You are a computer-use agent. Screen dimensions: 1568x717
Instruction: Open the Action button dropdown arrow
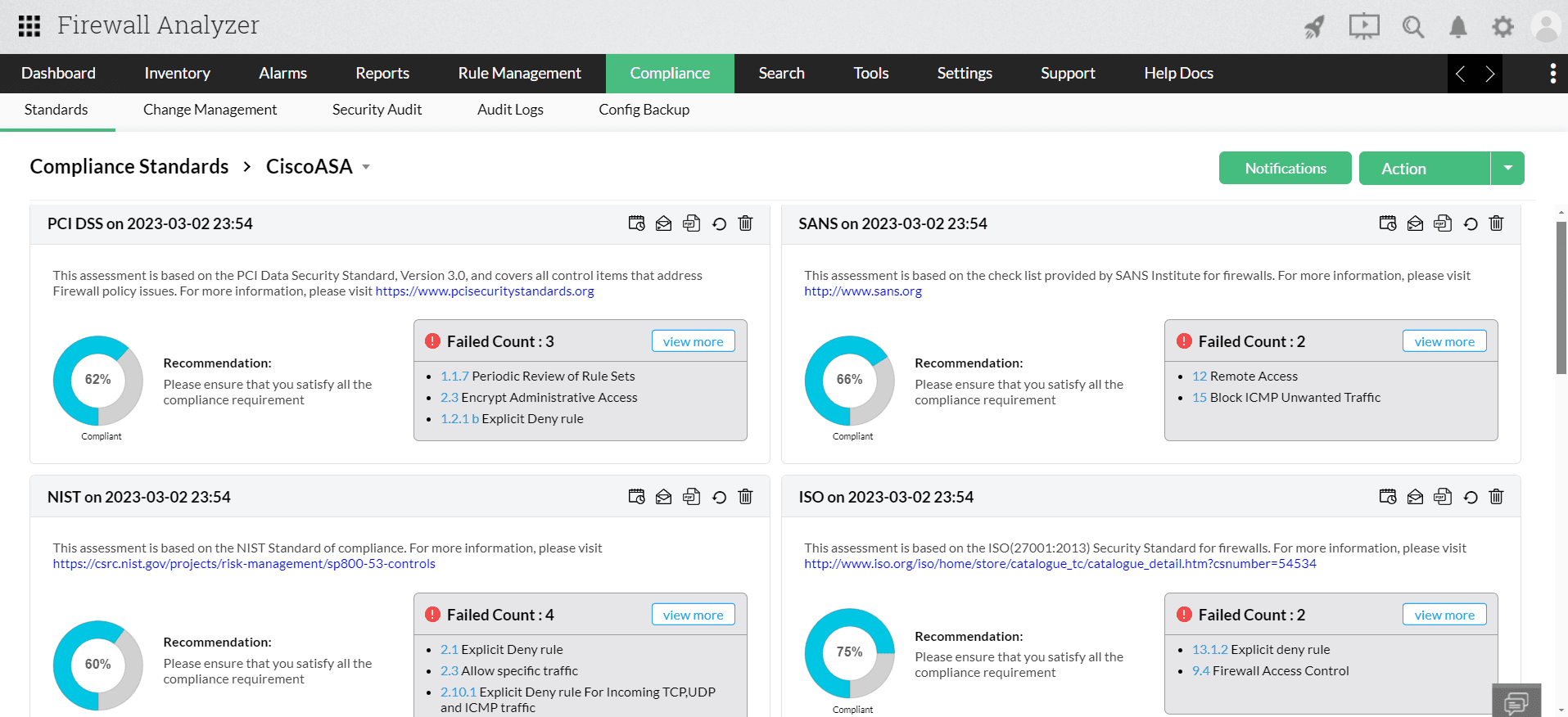(x=1507, y=168)
